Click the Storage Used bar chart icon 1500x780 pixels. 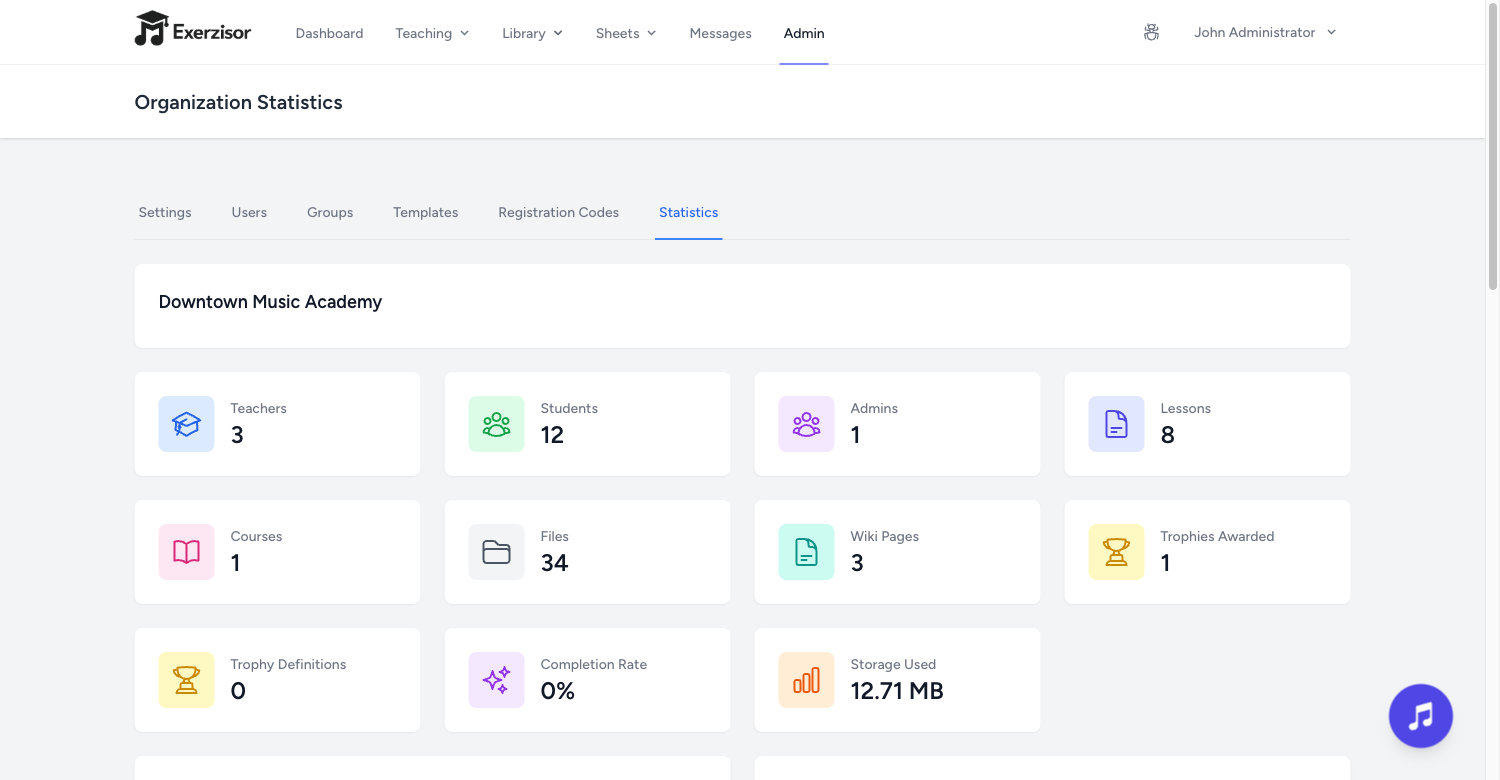point(806,680)
